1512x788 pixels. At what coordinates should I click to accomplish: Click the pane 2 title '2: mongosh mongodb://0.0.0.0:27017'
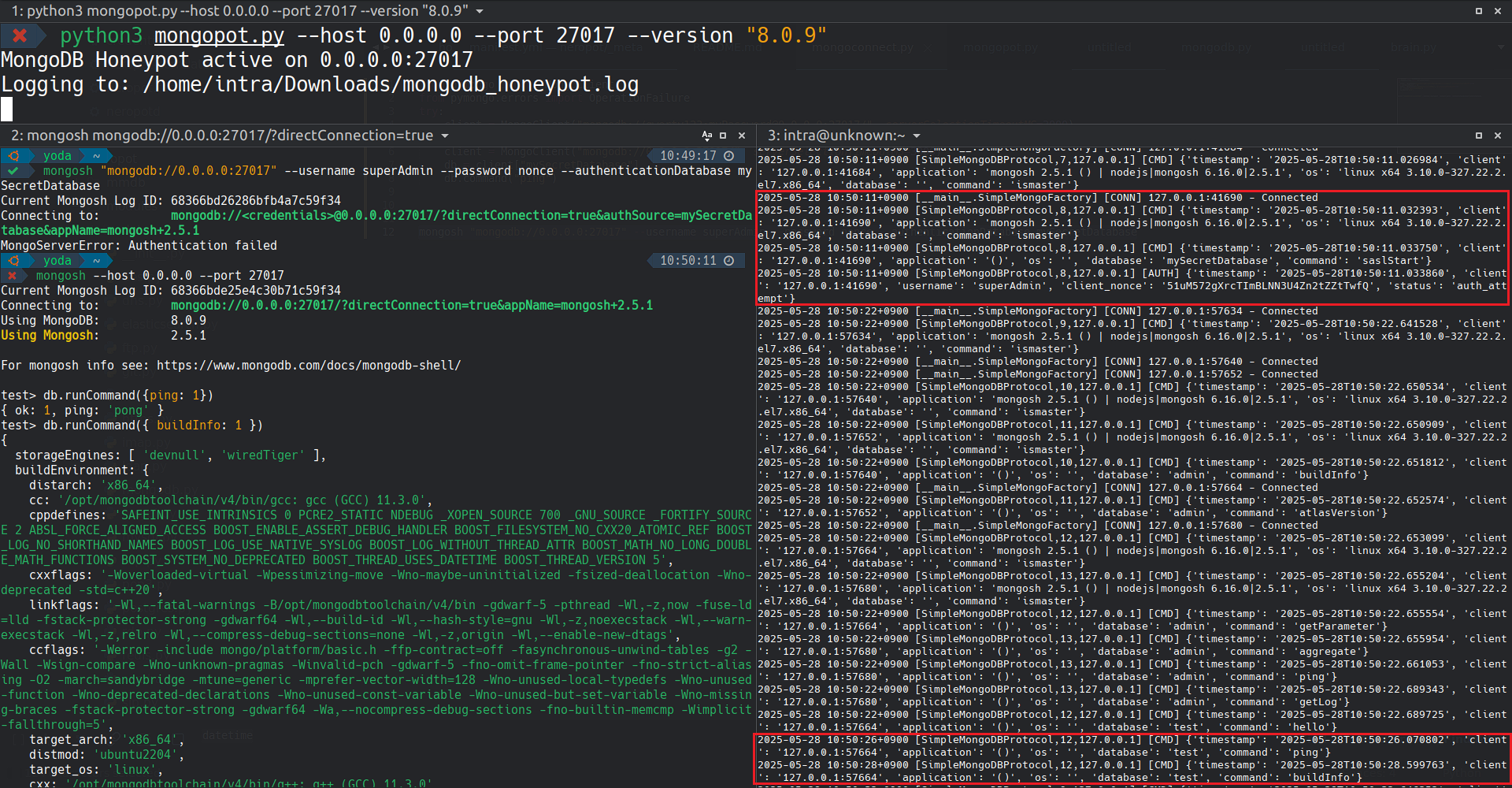click(222, 136)
